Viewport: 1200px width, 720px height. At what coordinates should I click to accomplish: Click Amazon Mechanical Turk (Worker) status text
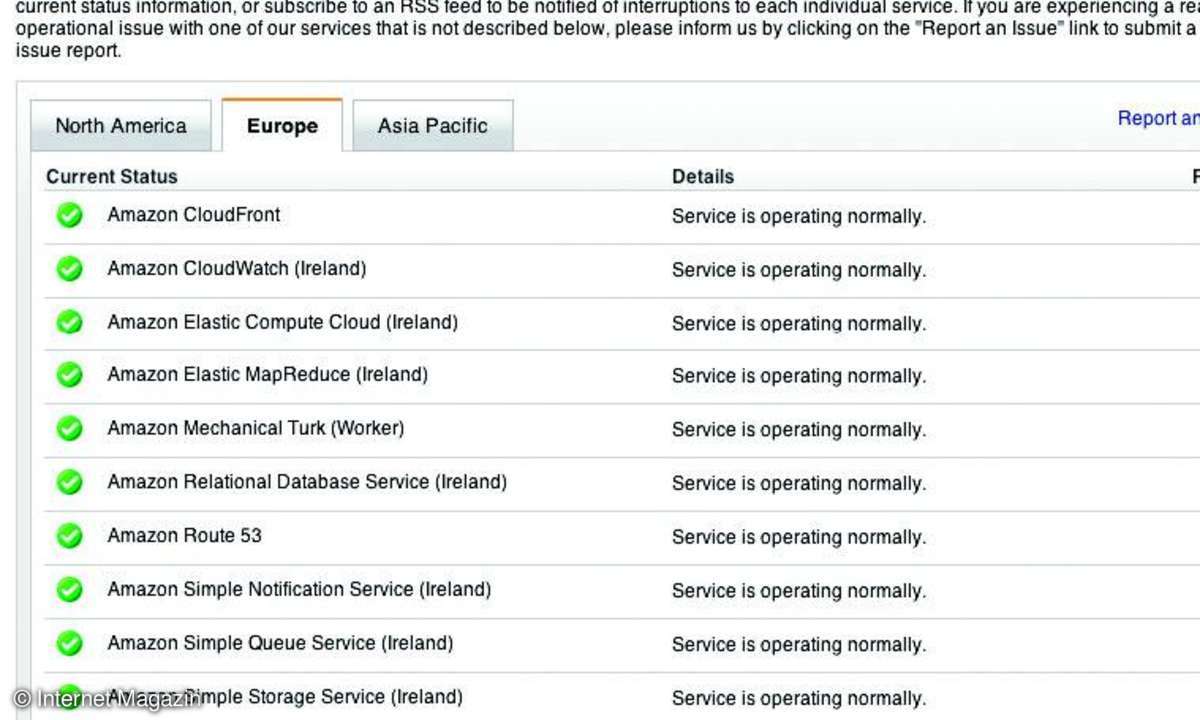point(799,430)
